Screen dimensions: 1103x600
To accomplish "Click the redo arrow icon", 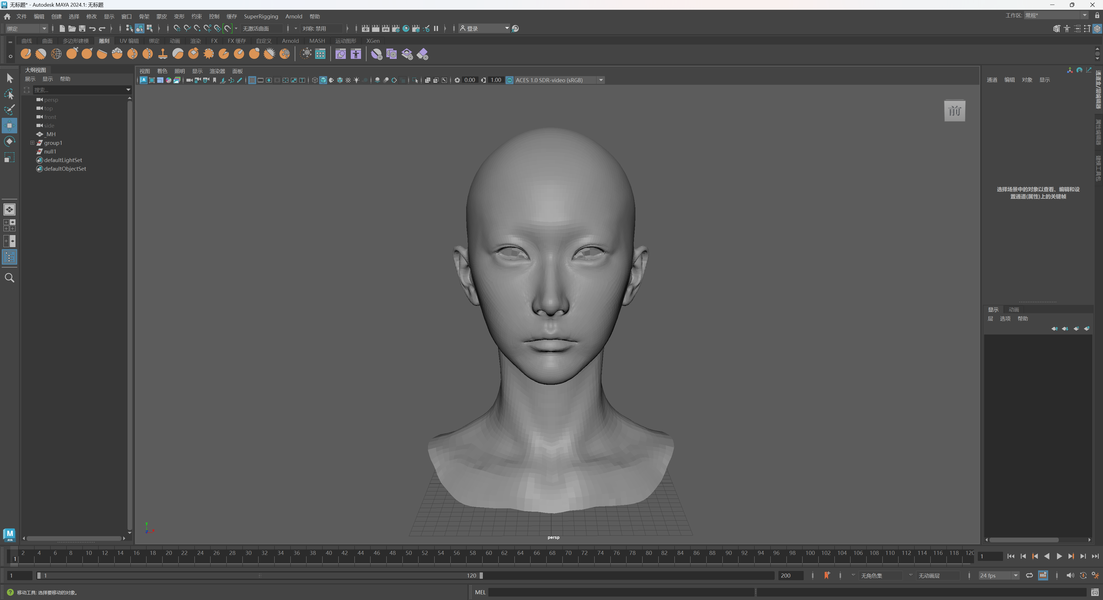I will [102, 28].
